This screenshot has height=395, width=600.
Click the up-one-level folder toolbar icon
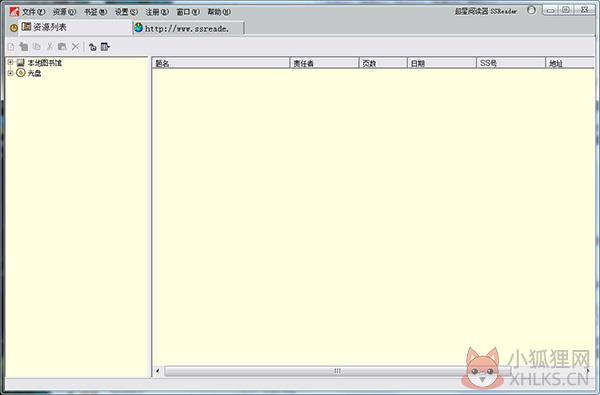[x=93, y=47]
